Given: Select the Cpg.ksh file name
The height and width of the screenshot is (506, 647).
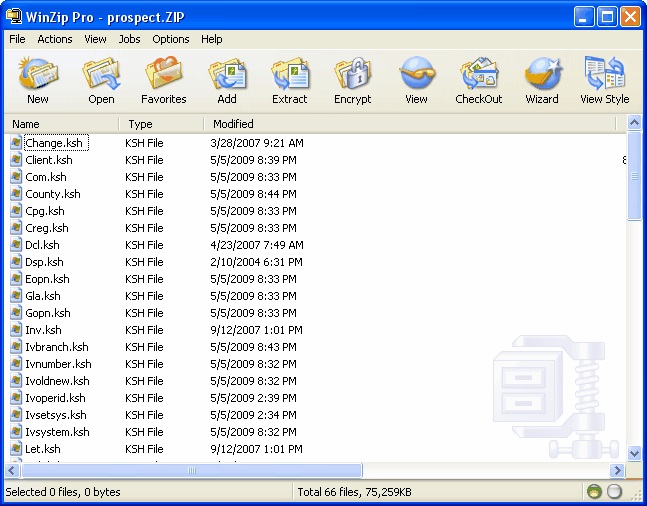Looking at the screenshot, I should point(45,211).
